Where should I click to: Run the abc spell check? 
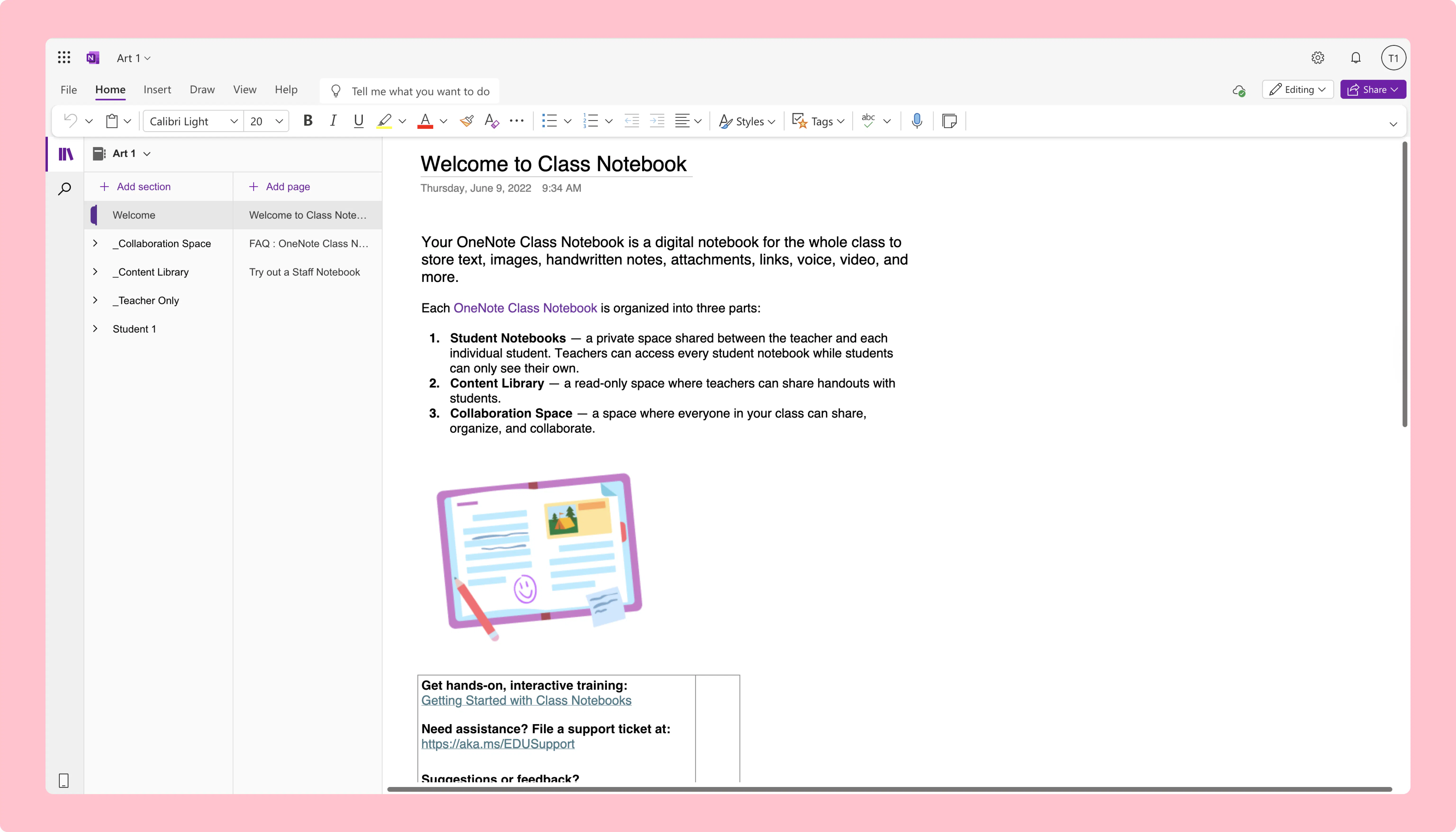click(x=868, y=121)
